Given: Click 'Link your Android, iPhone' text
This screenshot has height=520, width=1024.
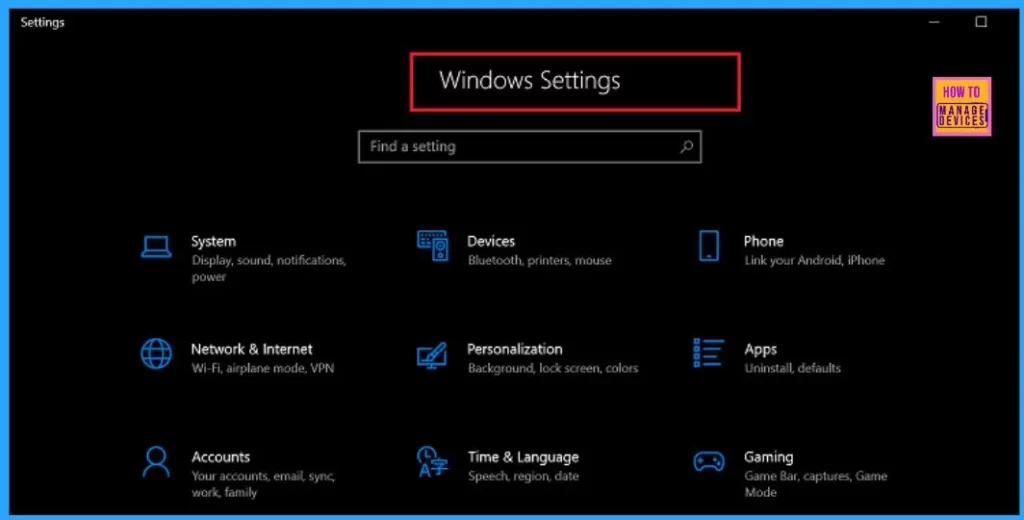Looking at the screenshot, I should pyautogui.click(x=814, y=260).
